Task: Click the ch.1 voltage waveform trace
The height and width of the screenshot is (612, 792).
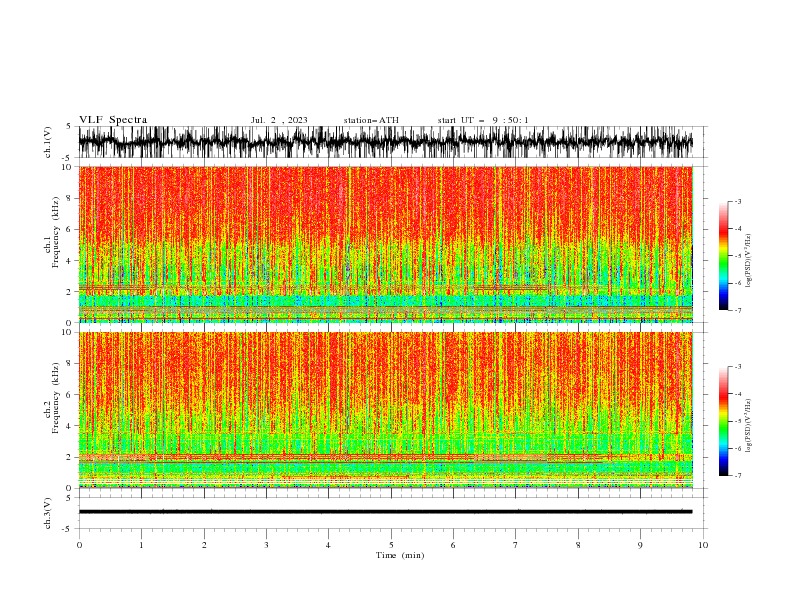Action: [385, 142]
